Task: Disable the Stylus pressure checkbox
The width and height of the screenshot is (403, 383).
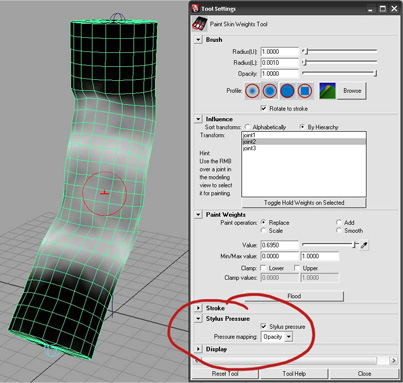Action: 264,326
